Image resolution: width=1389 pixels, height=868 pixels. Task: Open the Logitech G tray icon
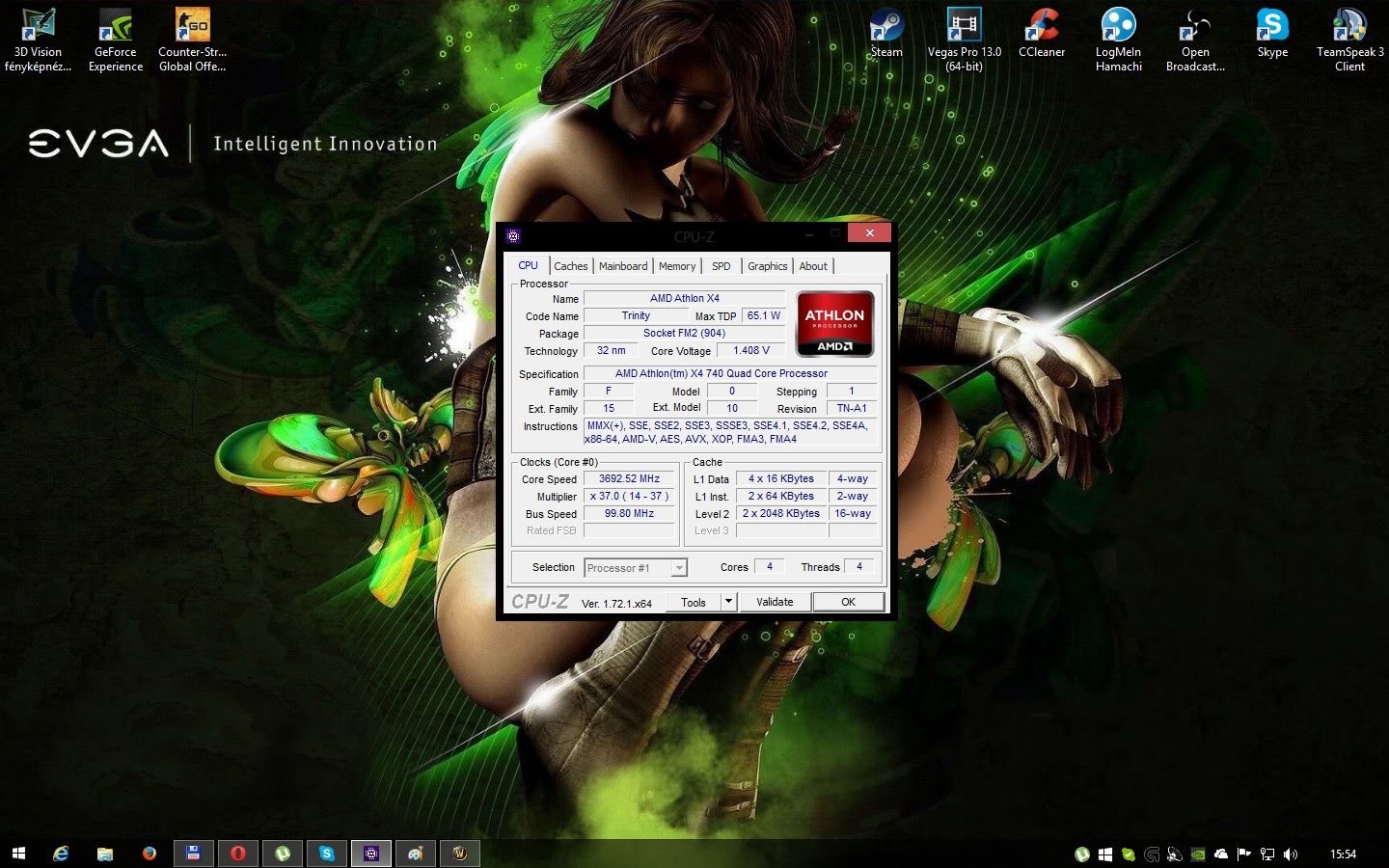tap(1152, 854)
